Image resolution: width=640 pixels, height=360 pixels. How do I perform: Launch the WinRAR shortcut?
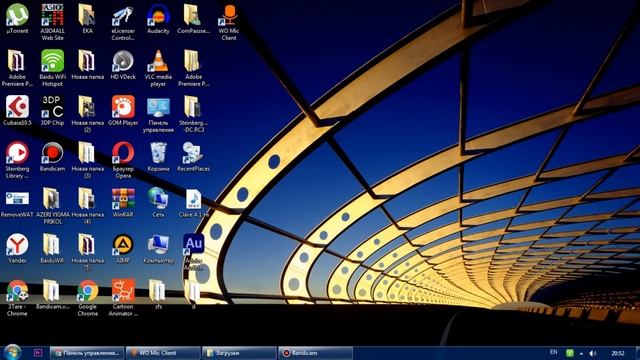pos(123,202)
